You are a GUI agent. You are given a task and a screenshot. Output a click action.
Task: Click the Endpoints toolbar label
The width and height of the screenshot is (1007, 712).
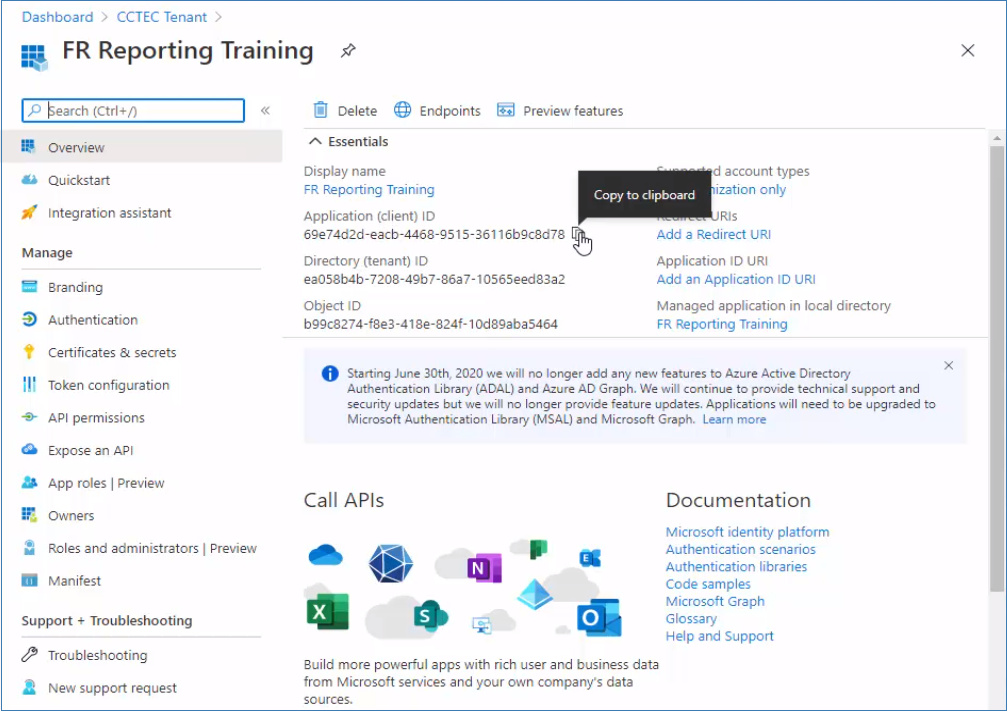[x=450, y=111]
